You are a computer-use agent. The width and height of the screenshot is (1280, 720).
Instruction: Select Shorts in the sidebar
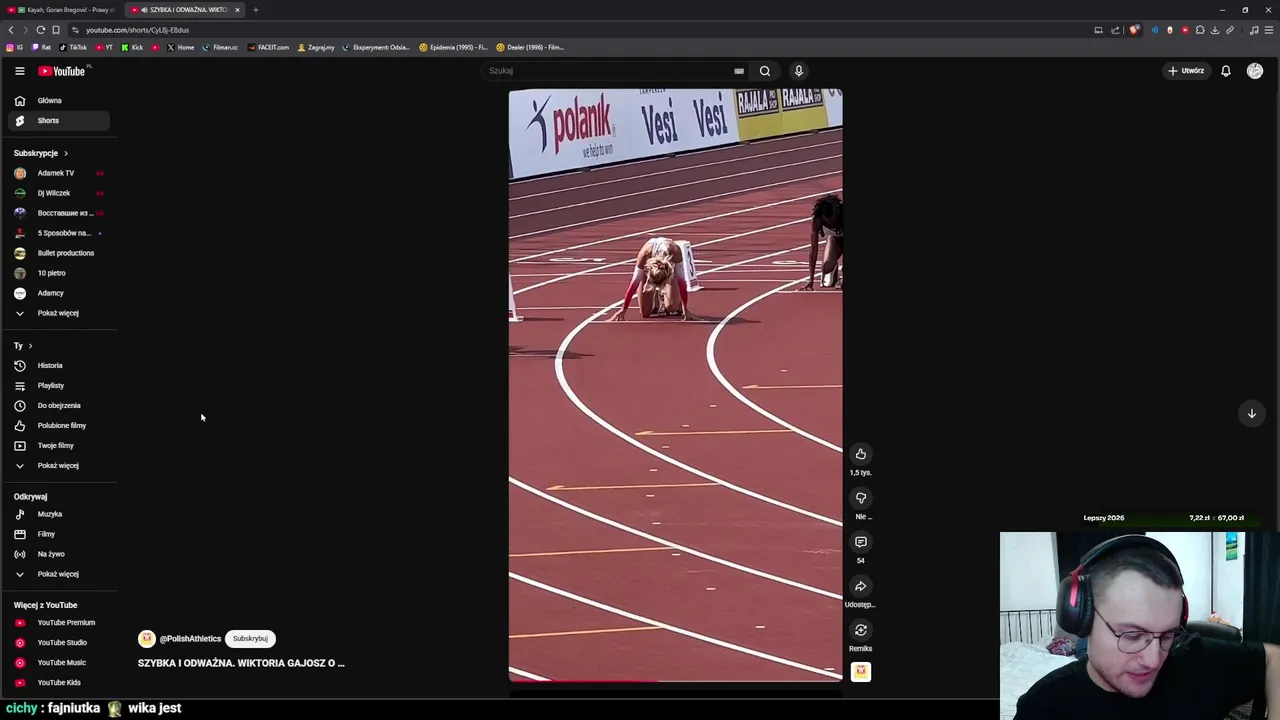58,121
